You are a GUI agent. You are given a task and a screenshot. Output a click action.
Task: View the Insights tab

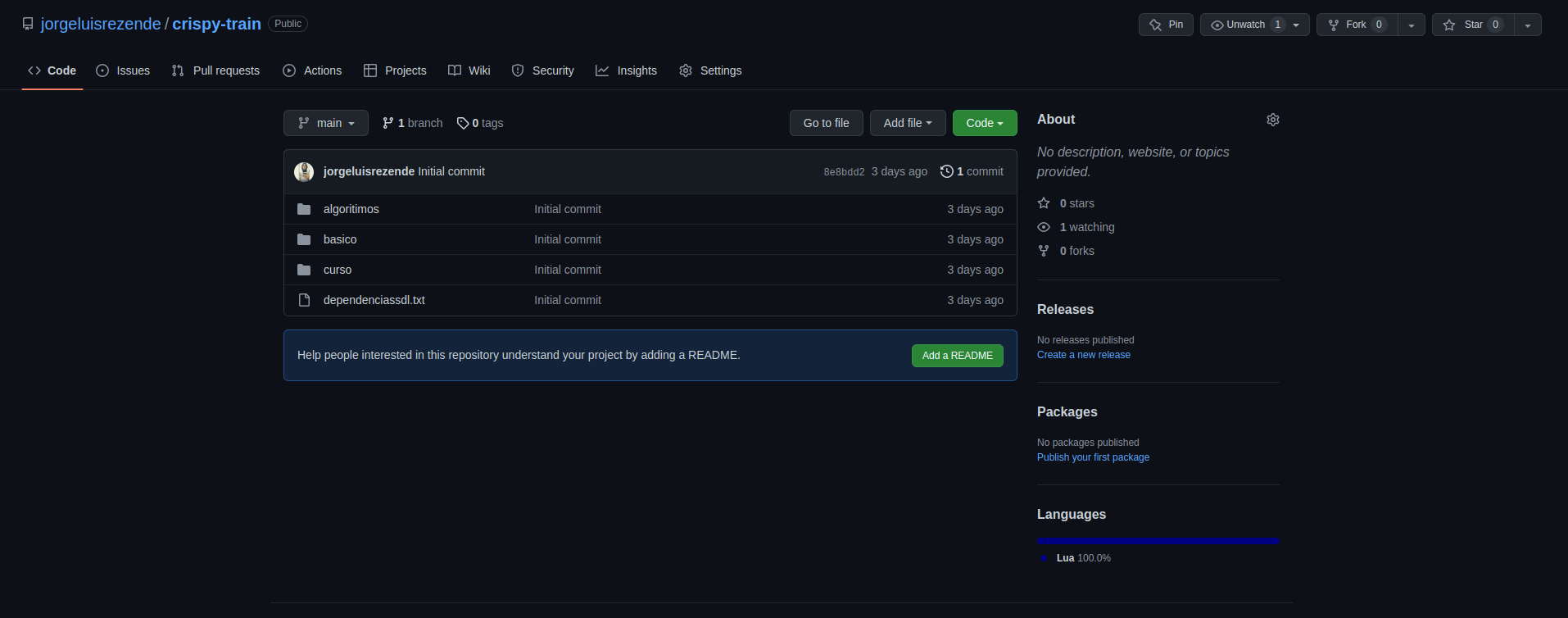coord(626,70)
